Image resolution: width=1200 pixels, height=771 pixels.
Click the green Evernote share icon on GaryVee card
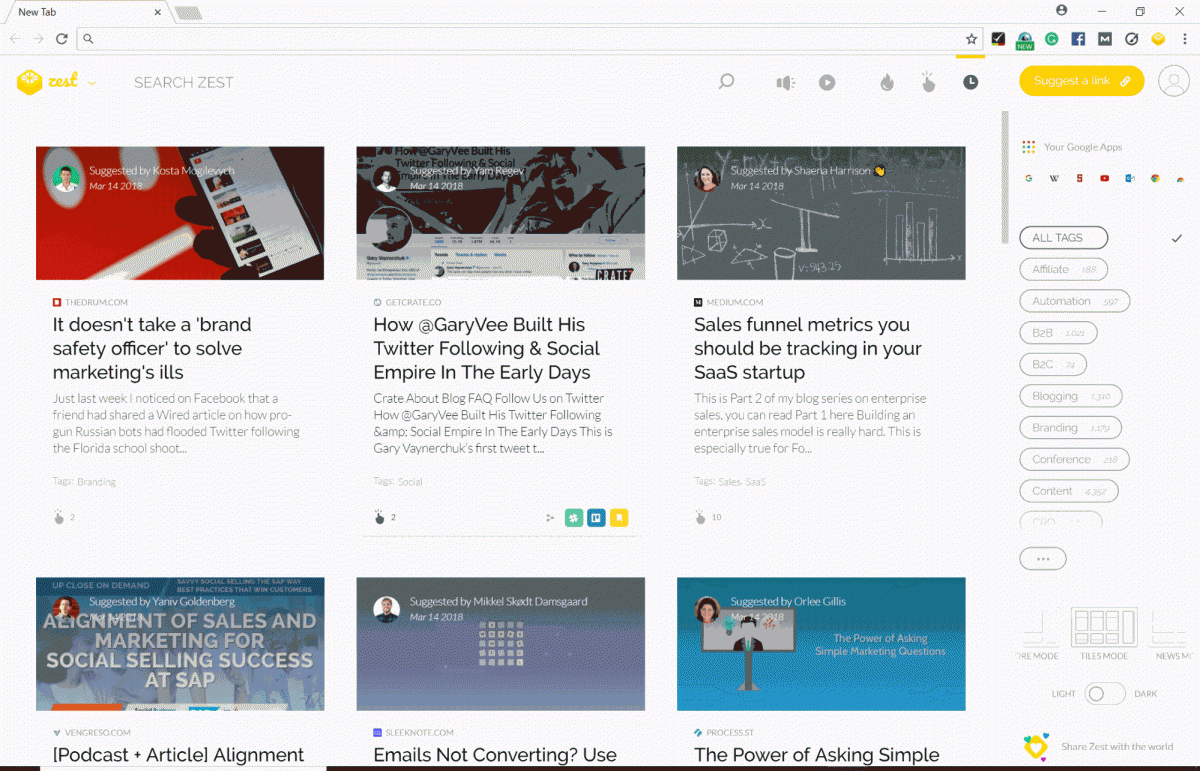tap(573, 517)
